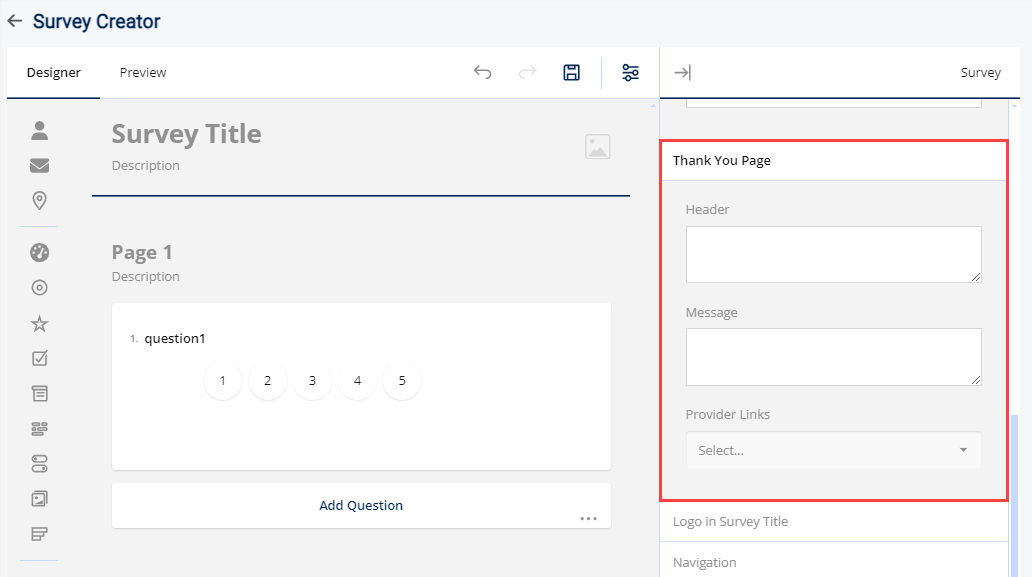Image resolution: width=1032 pixels, height=577 pixels.
Task: Collapse the Survey settings panel
Action: click(x=683, y=72)
